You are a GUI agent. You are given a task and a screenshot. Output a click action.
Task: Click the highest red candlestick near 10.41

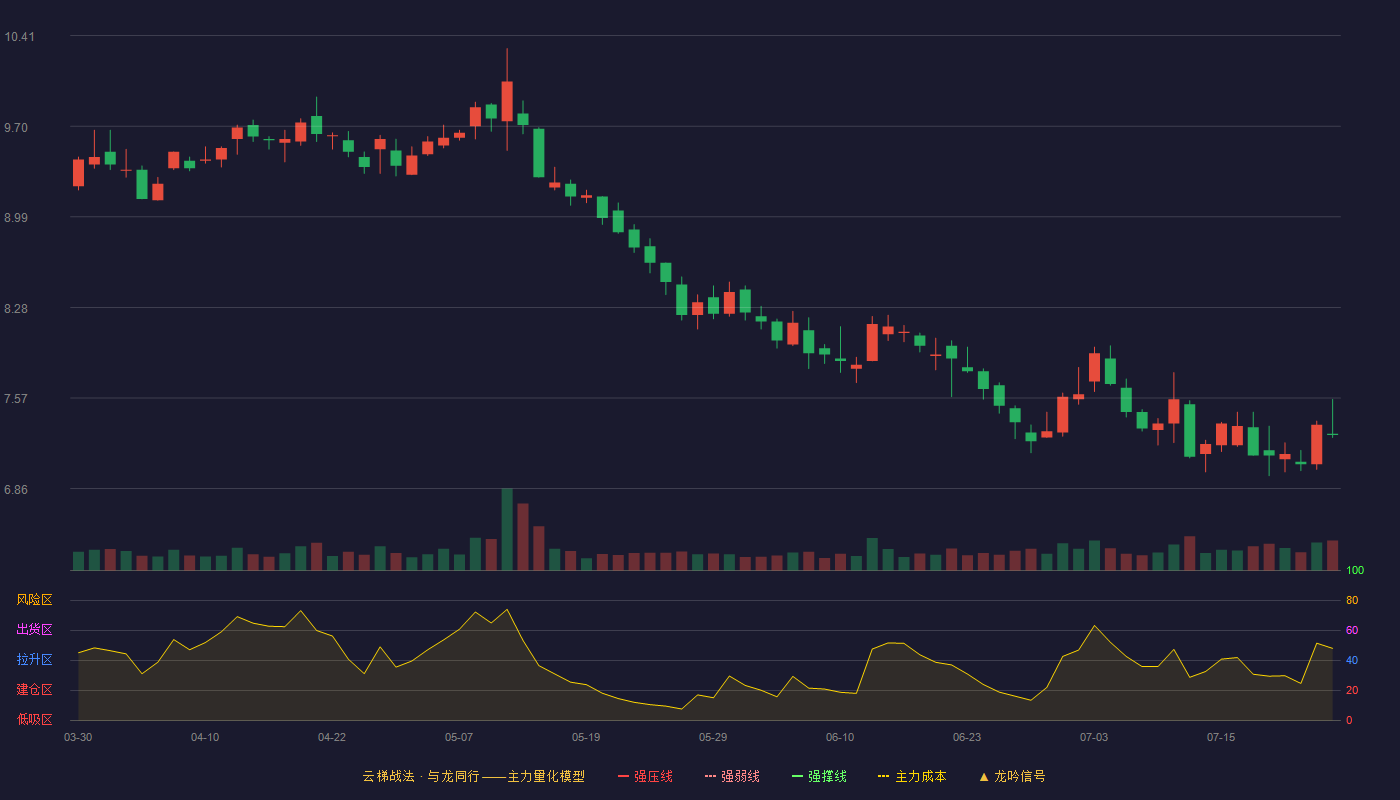point(507,100)
